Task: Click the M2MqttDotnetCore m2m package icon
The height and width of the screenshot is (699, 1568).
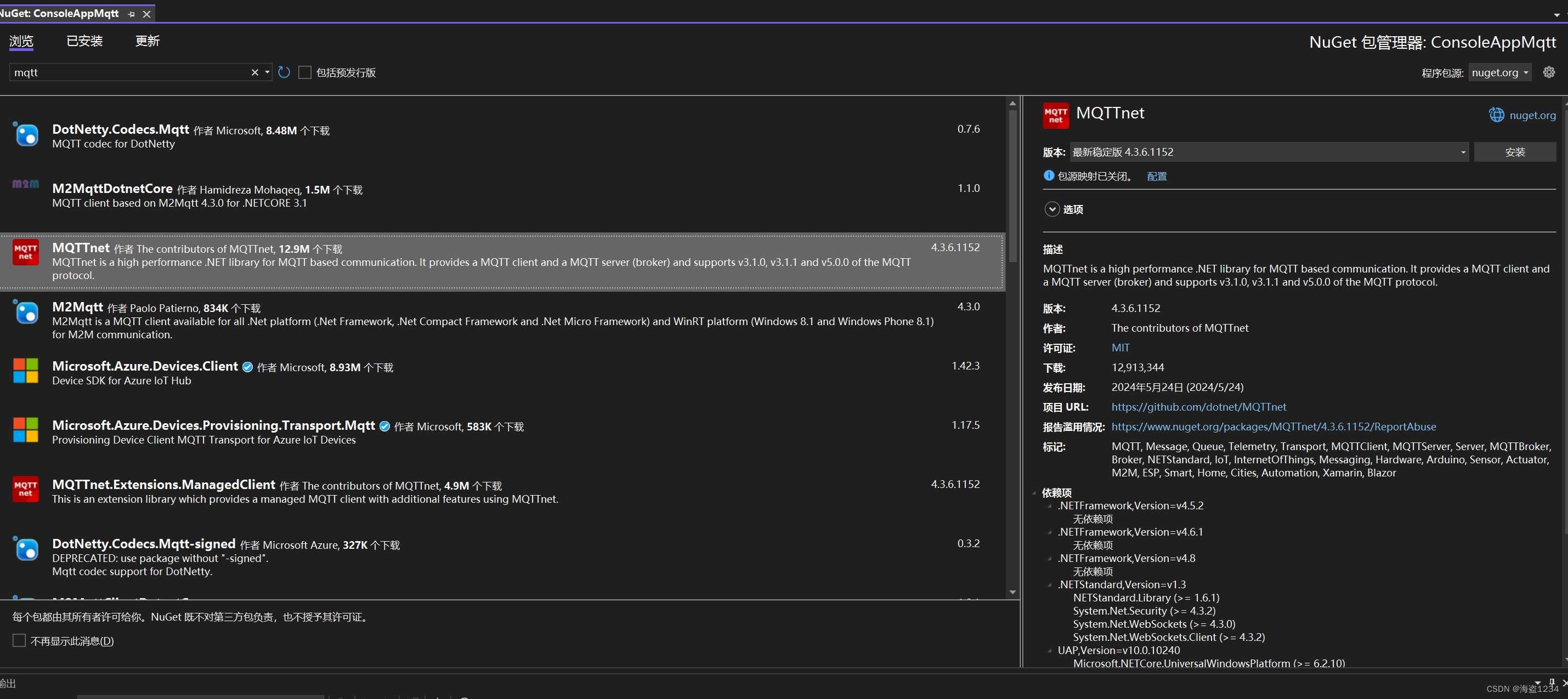Action: [26, 184]
